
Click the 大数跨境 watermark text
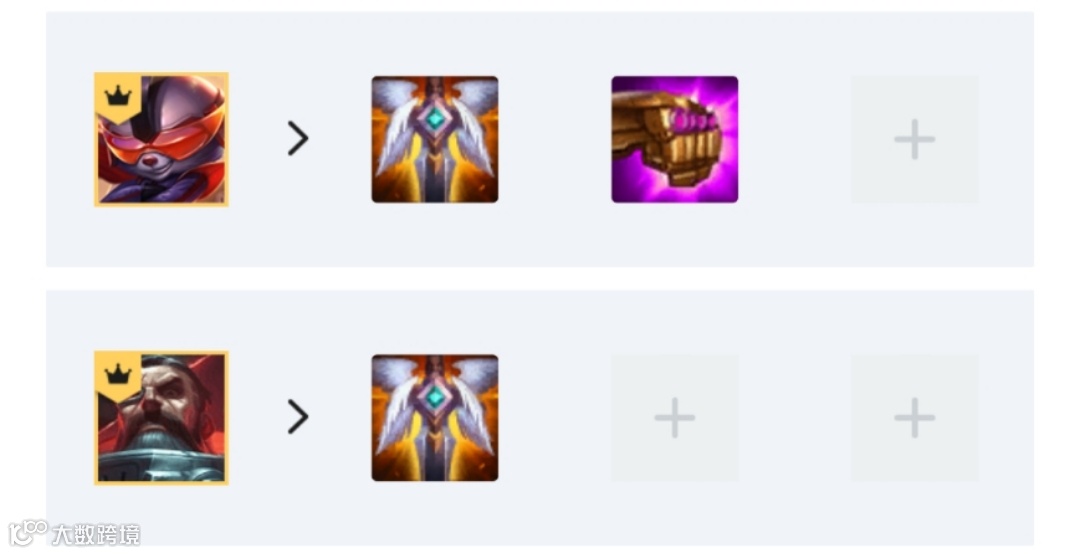click(96, 535)
